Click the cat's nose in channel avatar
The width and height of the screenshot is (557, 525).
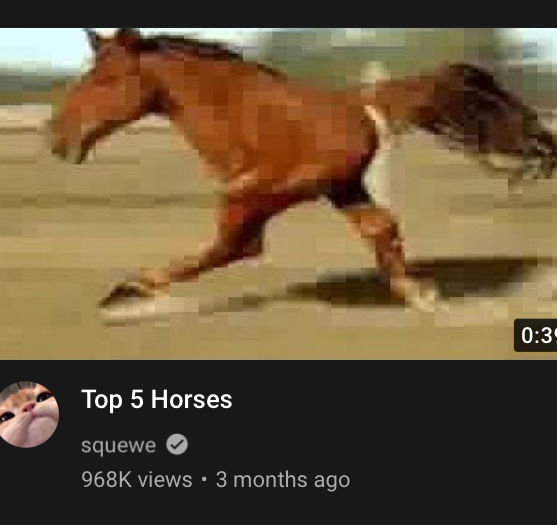28,407
